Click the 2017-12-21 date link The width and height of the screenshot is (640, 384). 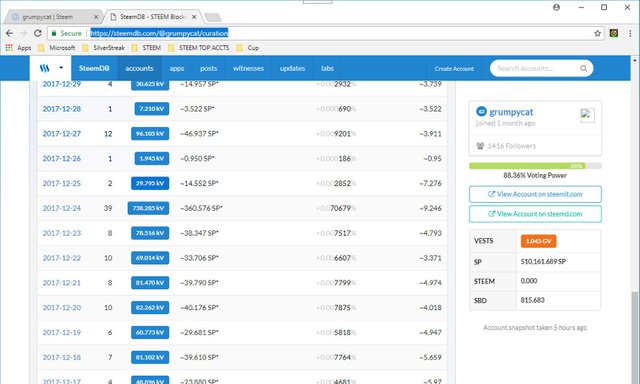click(x=62, y=283)
